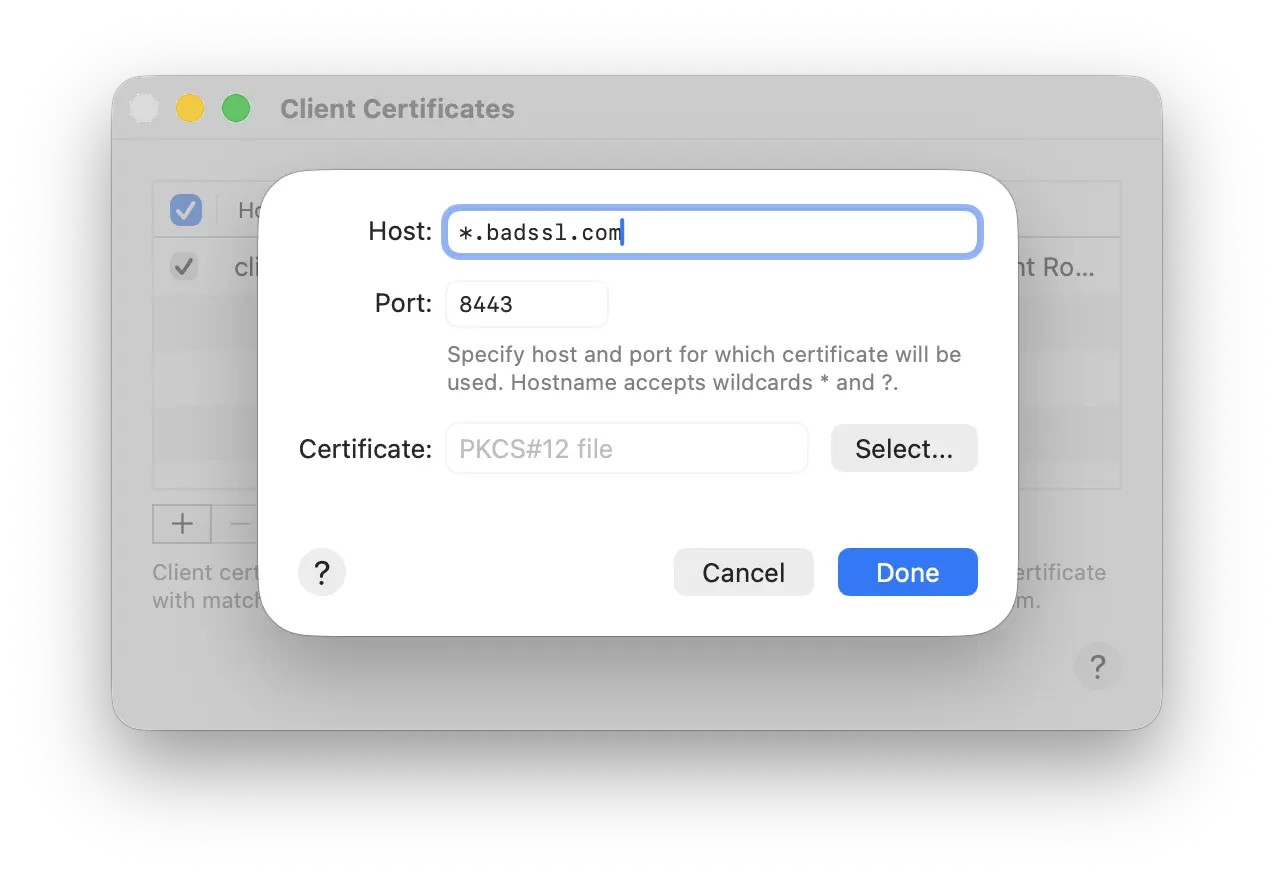Click the 'Specify host and port' hint text

point(703,368)
